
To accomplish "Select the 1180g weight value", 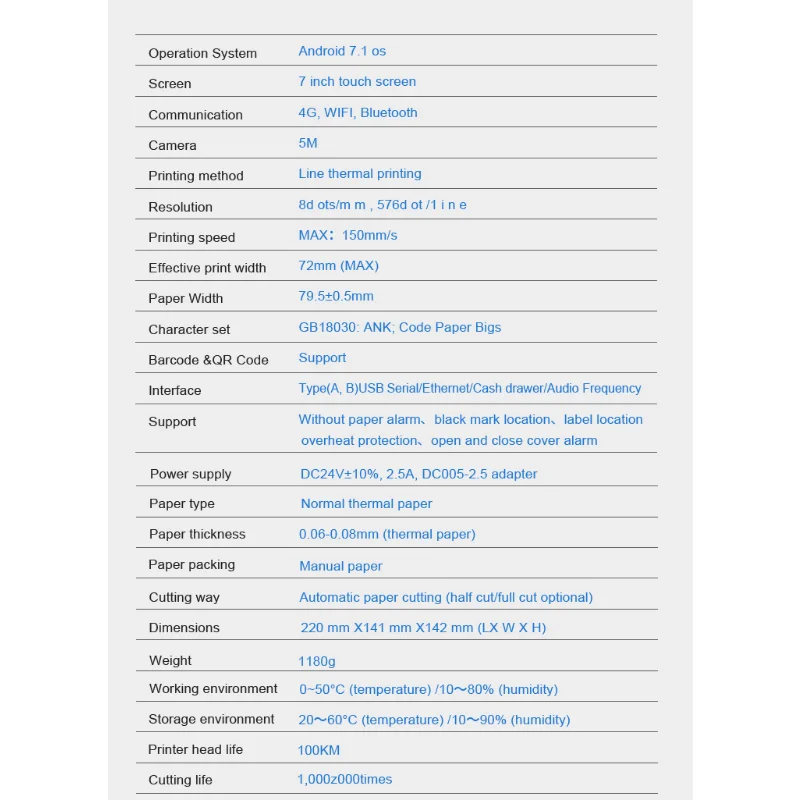I will 316,661.
